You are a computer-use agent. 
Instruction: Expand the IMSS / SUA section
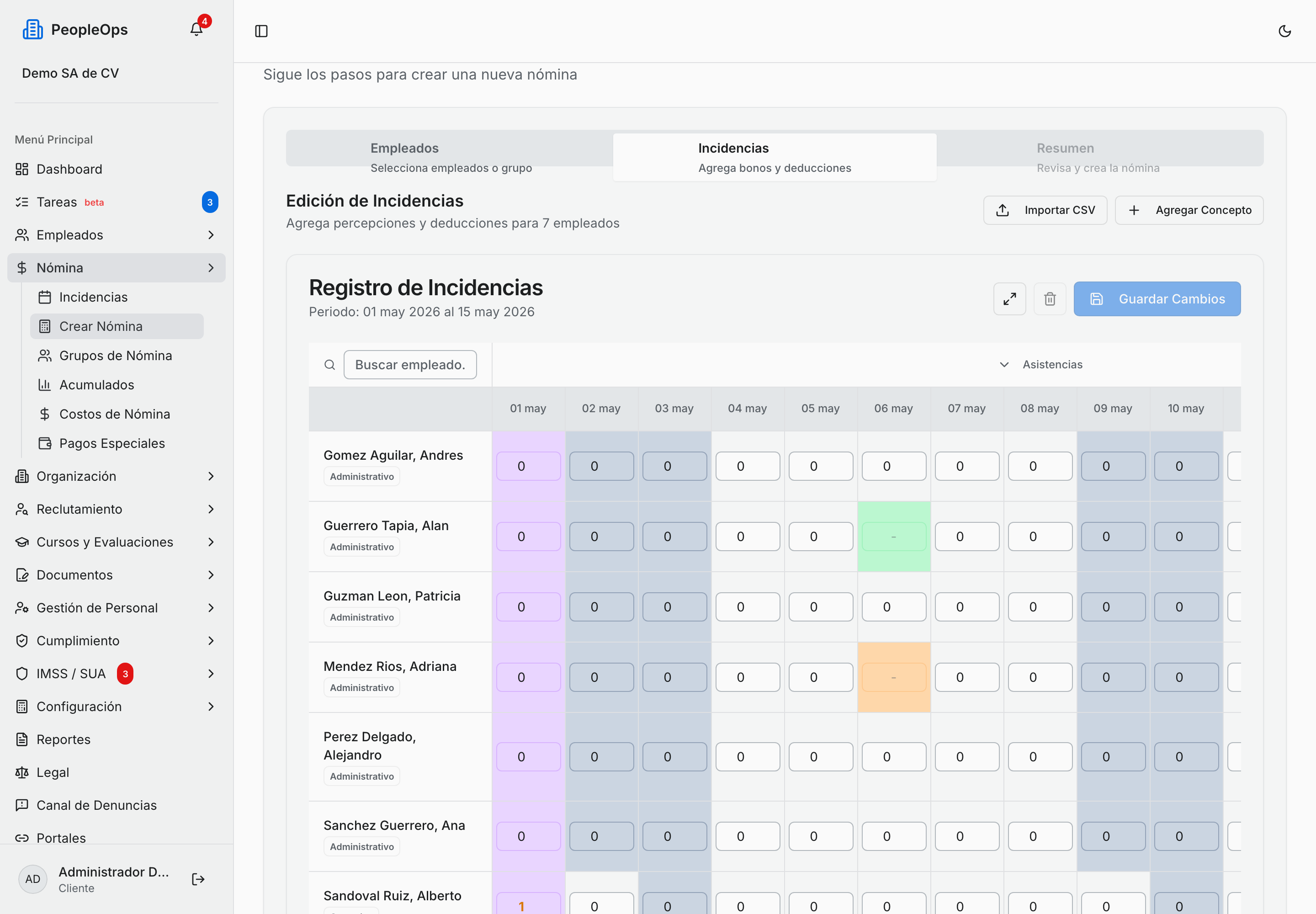point(116,674)
